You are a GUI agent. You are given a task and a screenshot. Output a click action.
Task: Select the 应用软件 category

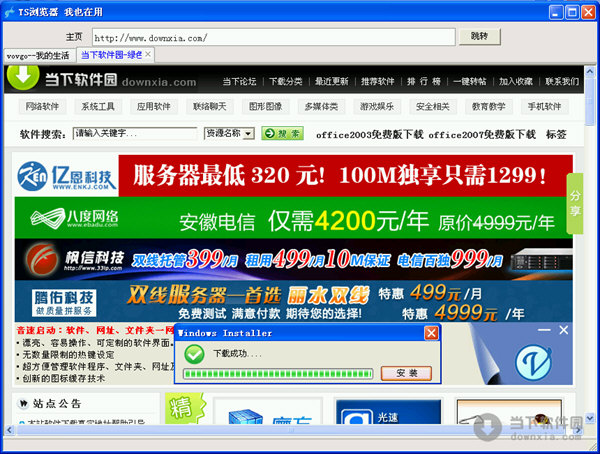[x=154, y=106]
